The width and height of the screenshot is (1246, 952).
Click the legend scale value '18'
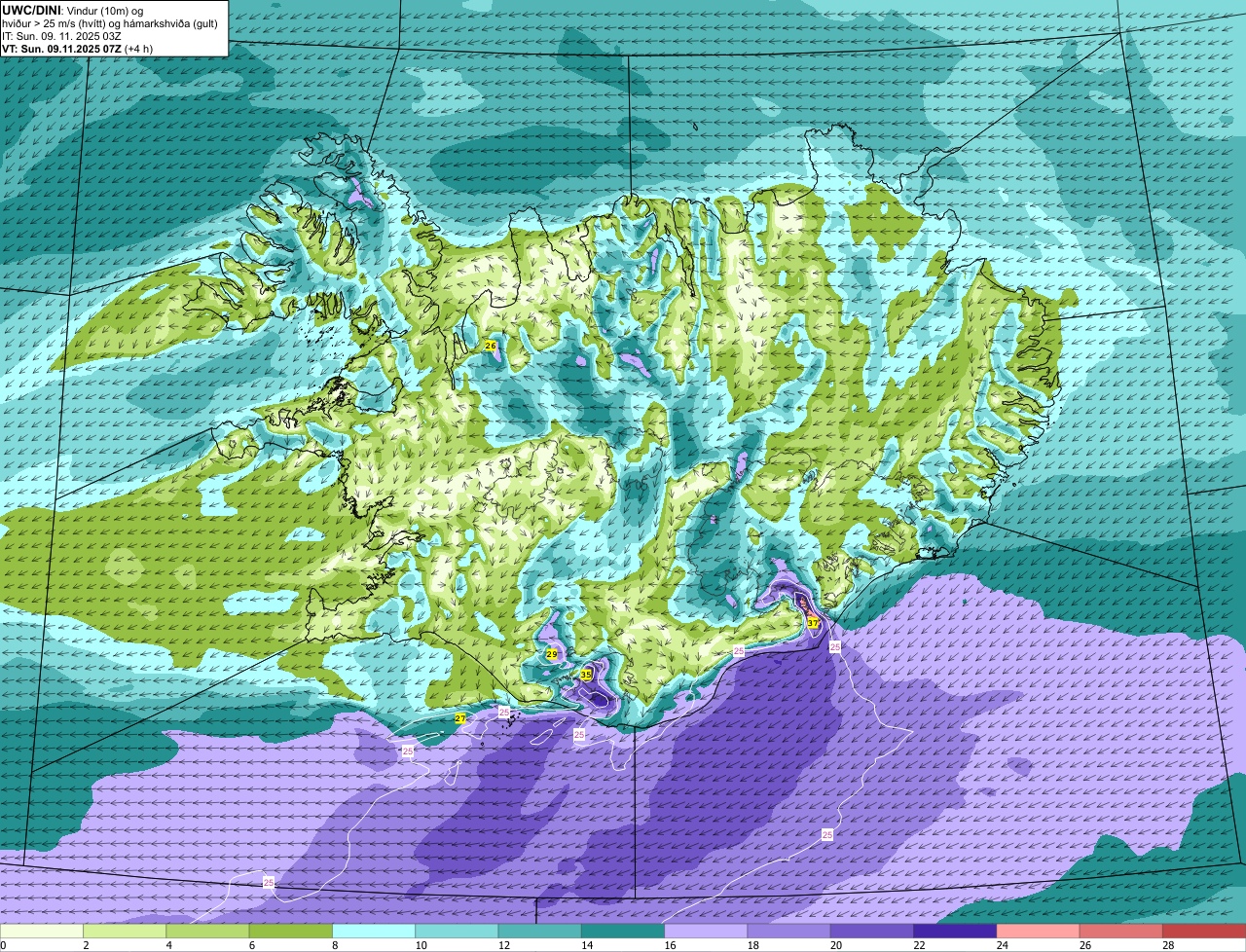tap(752, 945)
